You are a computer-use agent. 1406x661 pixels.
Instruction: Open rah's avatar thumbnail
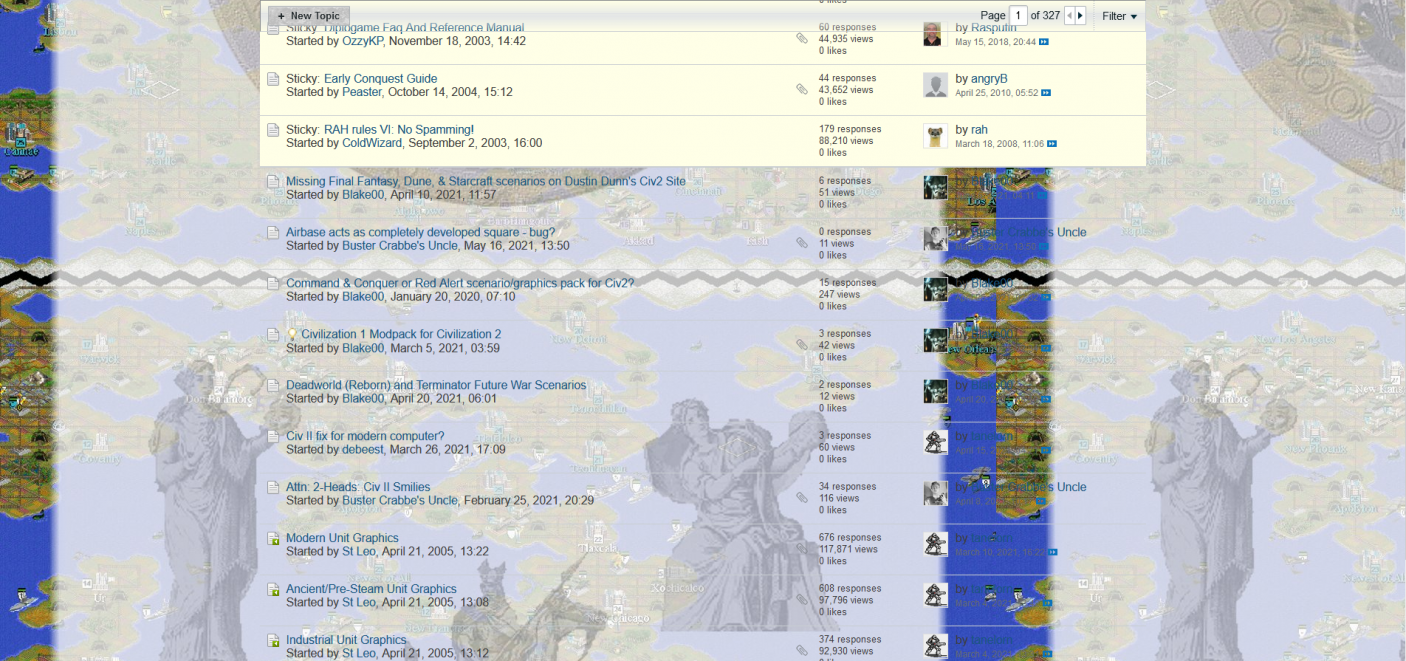tap(935, 137)
